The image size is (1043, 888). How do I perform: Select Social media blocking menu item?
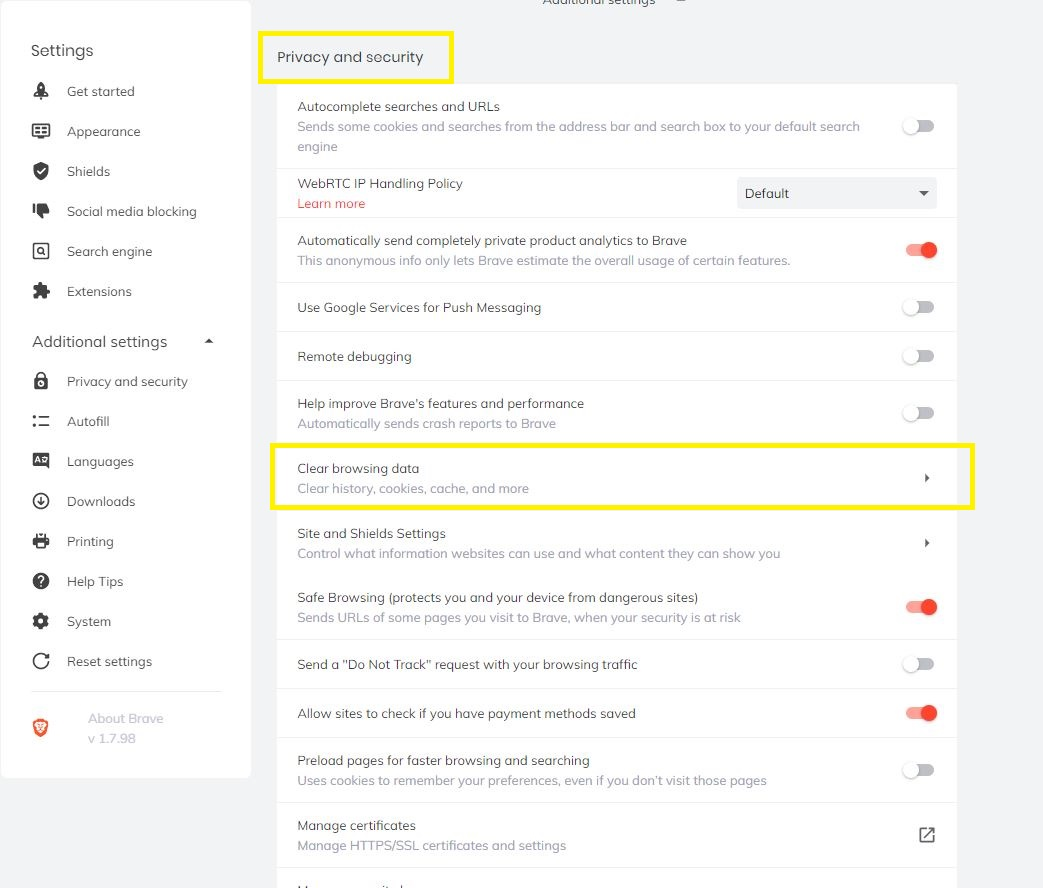tap(132, 212)
